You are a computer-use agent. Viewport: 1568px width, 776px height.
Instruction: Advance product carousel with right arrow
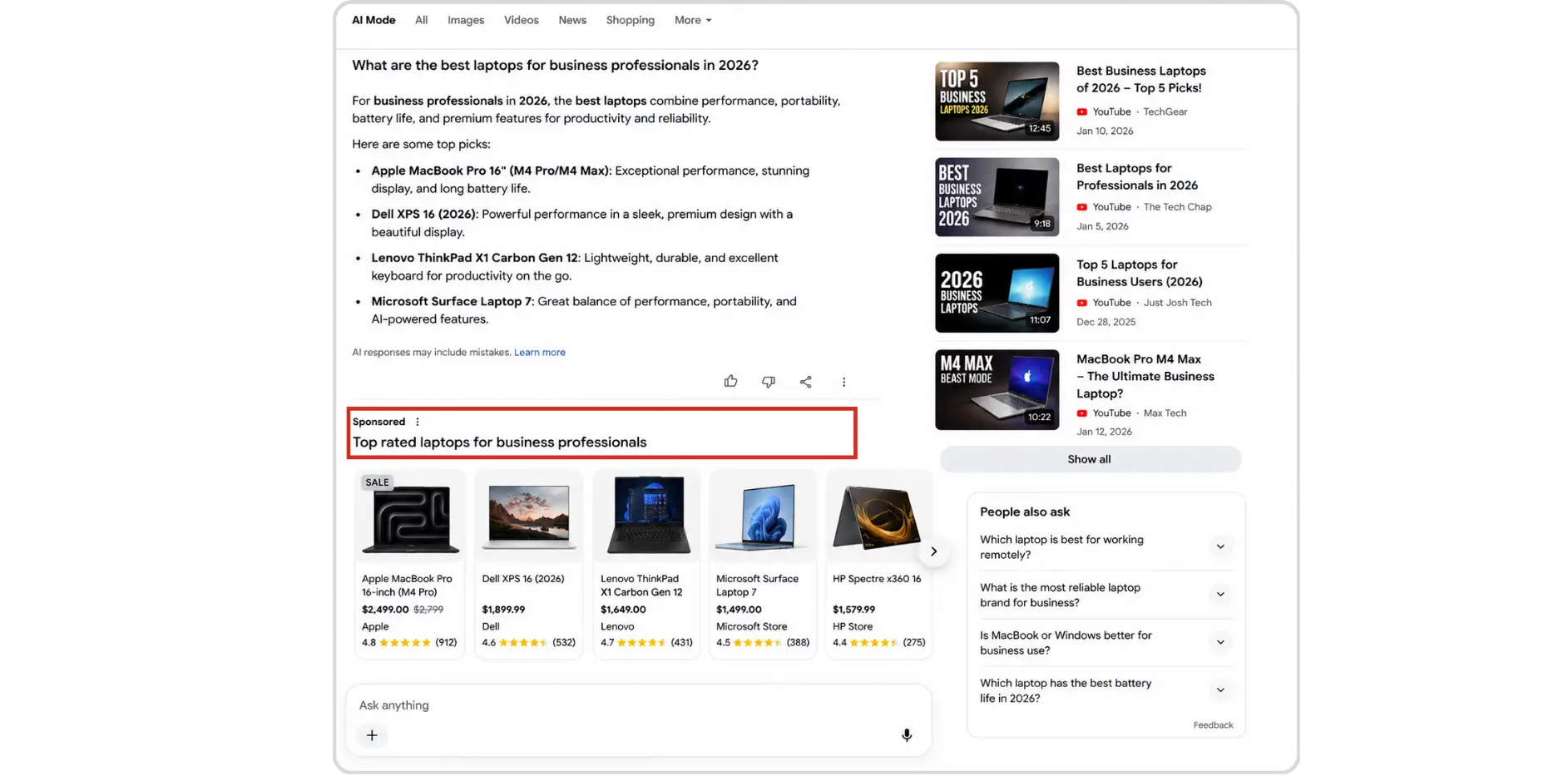point(933,551)
